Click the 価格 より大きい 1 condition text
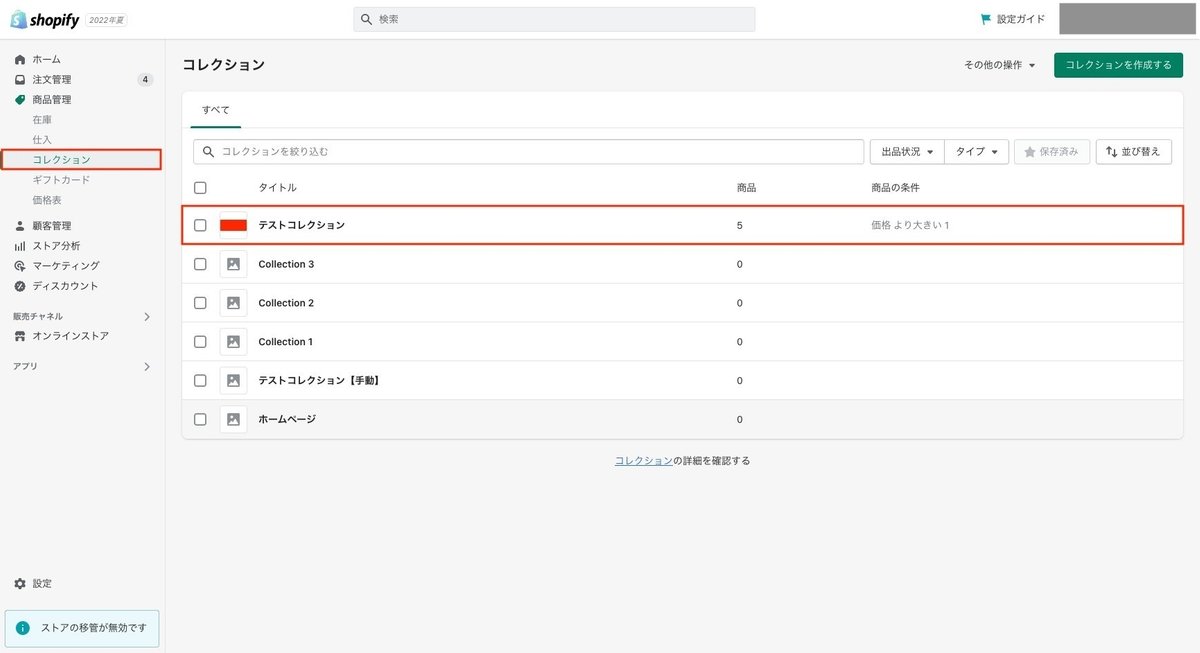 click(x=910, y=226)
